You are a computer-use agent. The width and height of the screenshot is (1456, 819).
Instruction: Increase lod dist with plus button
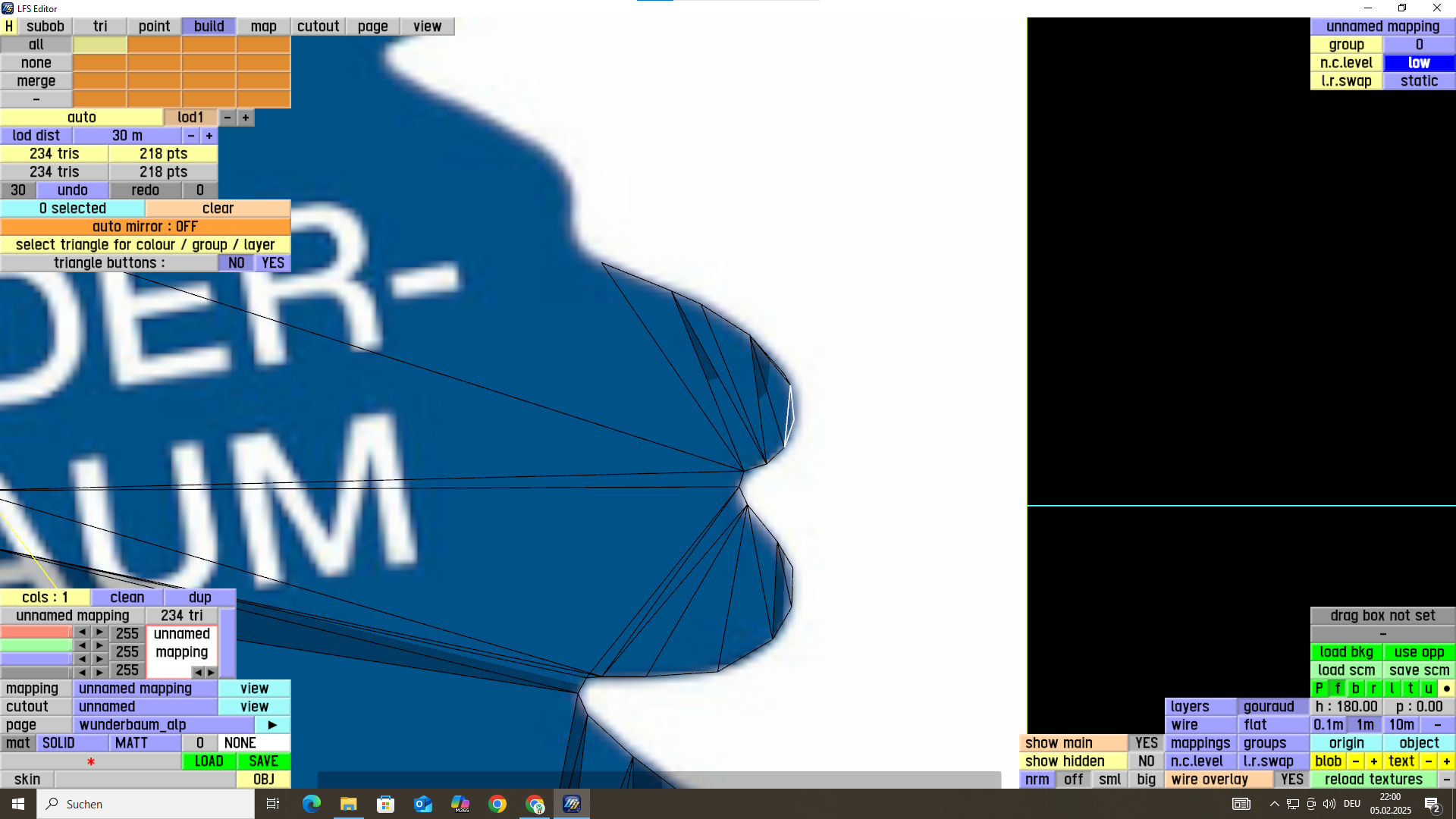click(209, 136)
